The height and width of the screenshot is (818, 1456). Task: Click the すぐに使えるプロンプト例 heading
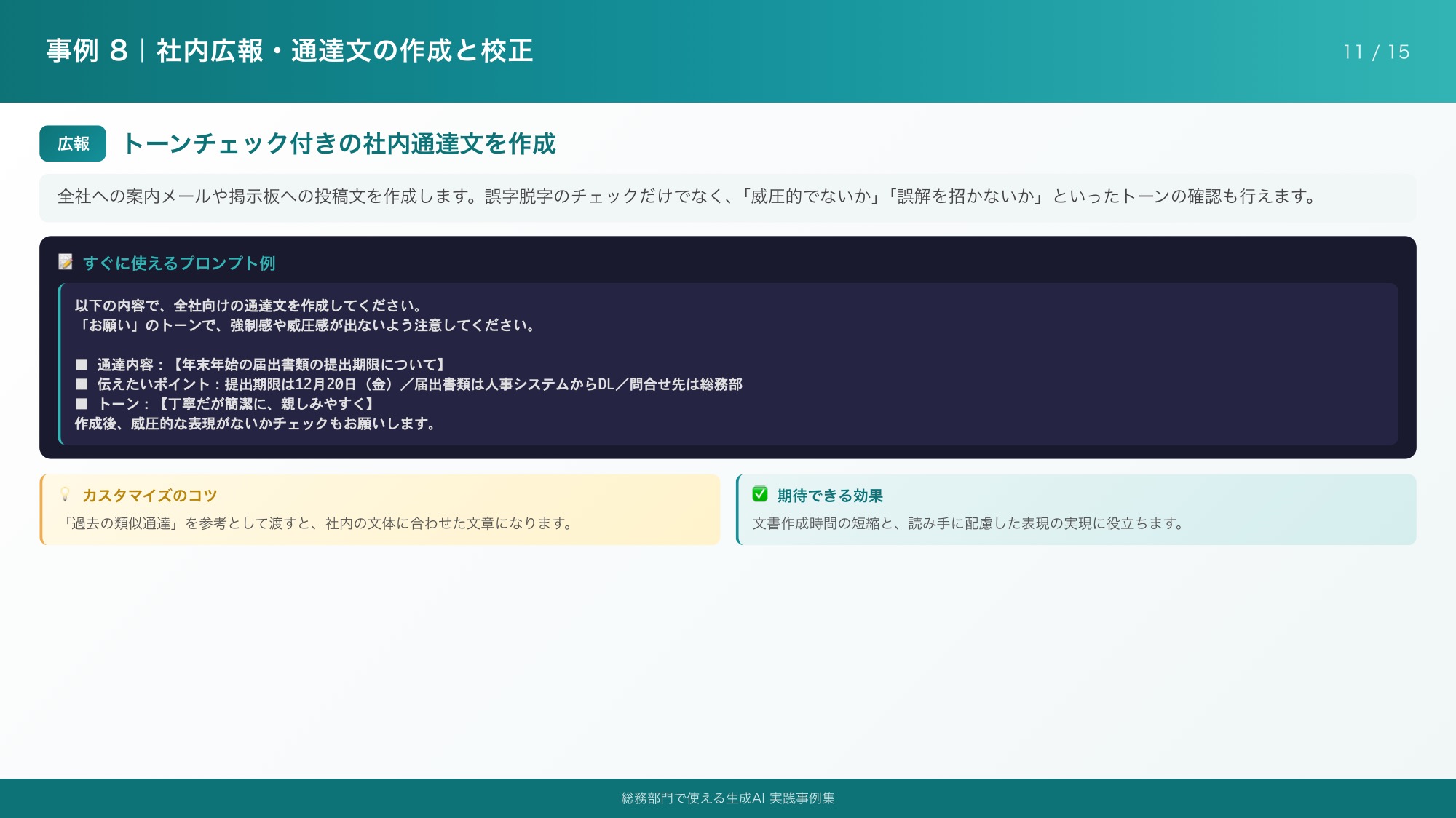[x=179, y=263]
